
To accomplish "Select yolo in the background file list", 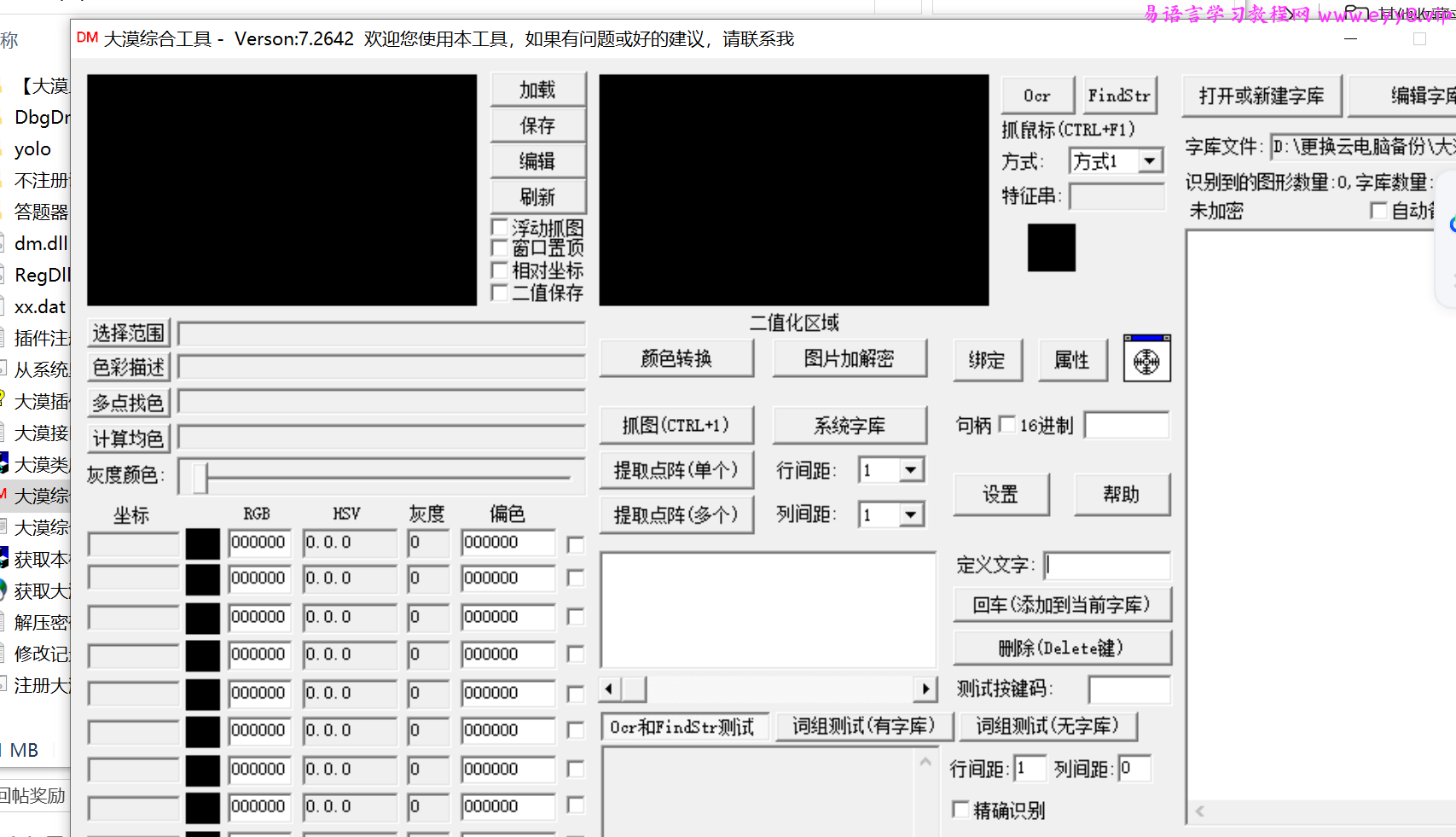I will (x=32, y=149).
